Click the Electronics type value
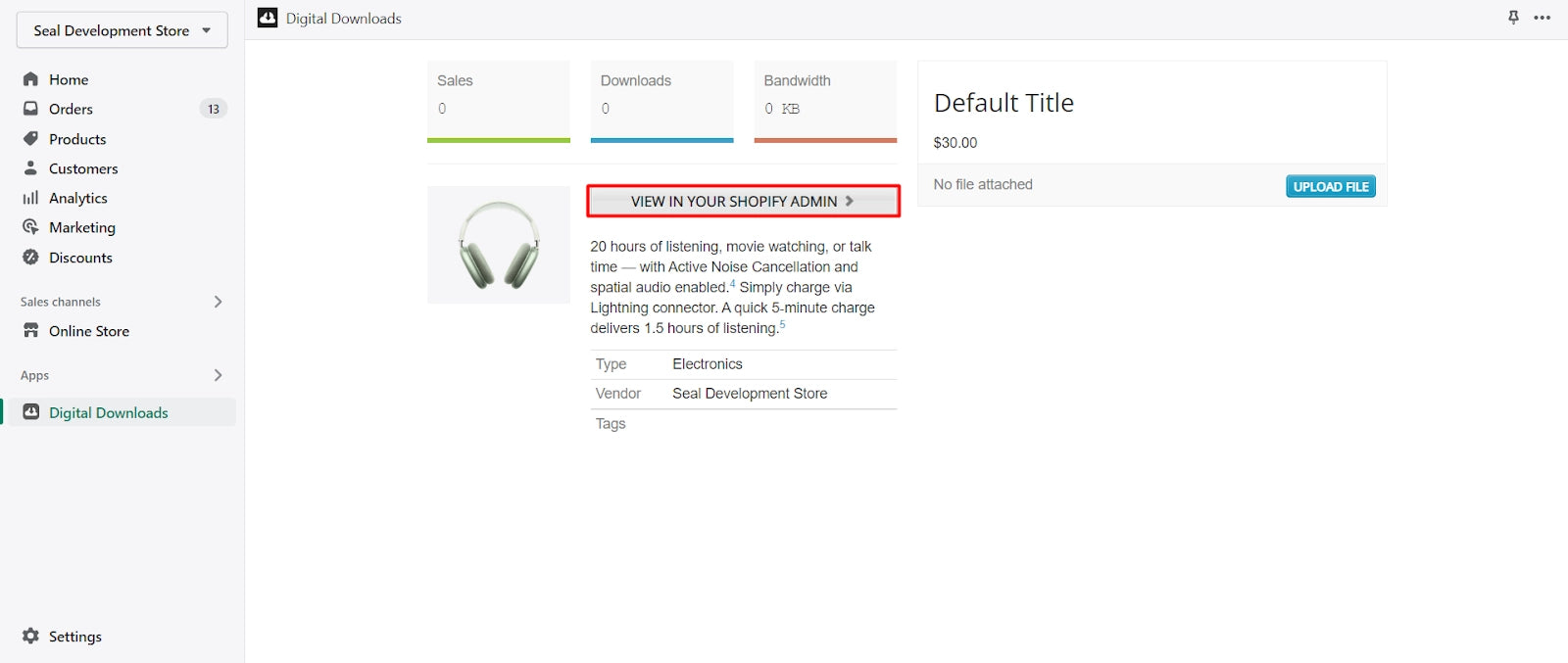 click(x=708, y=364)
